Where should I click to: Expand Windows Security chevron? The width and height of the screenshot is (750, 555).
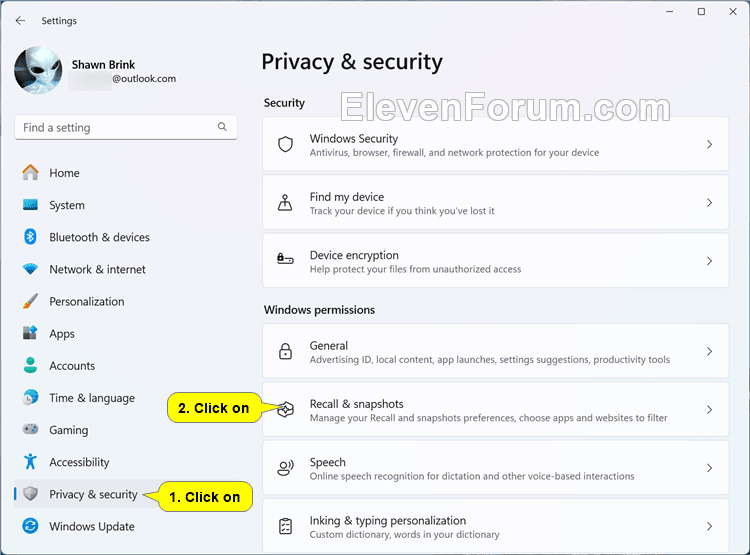click(709, 144)
